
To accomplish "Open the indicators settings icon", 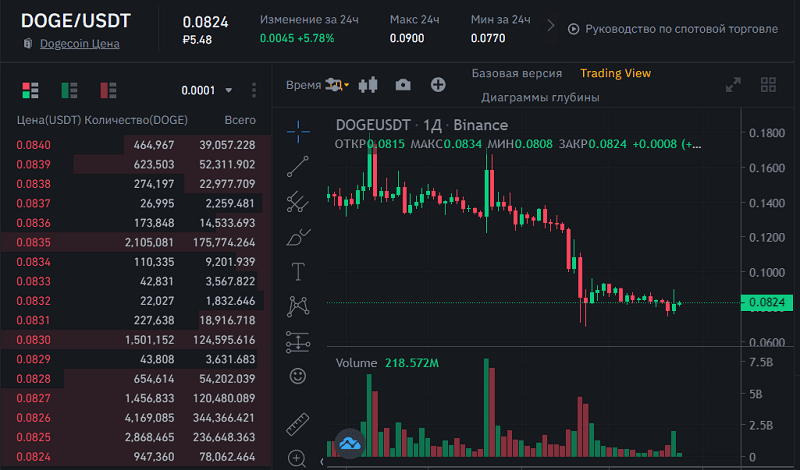I will 336,85.
